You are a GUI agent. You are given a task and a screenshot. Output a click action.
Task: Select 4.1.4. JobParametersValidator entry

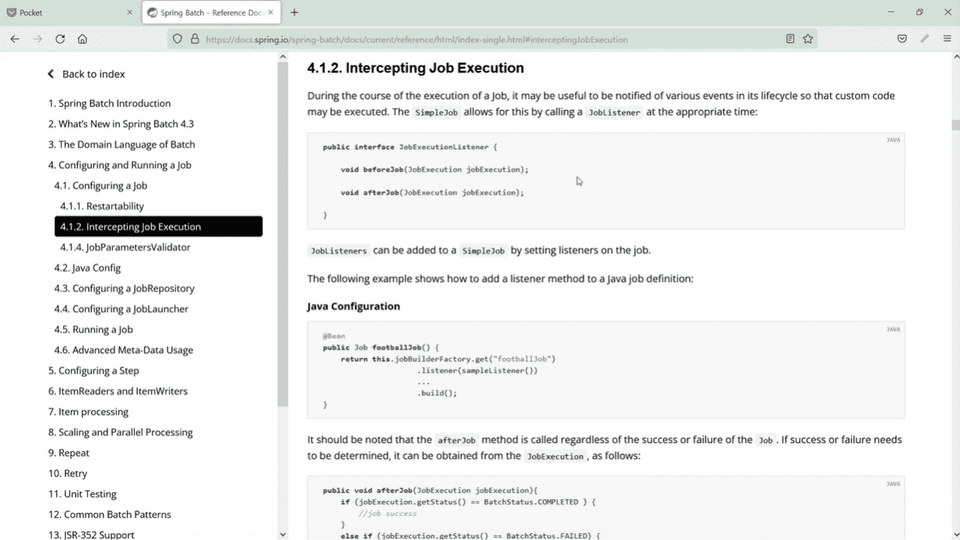click(126, 247)
